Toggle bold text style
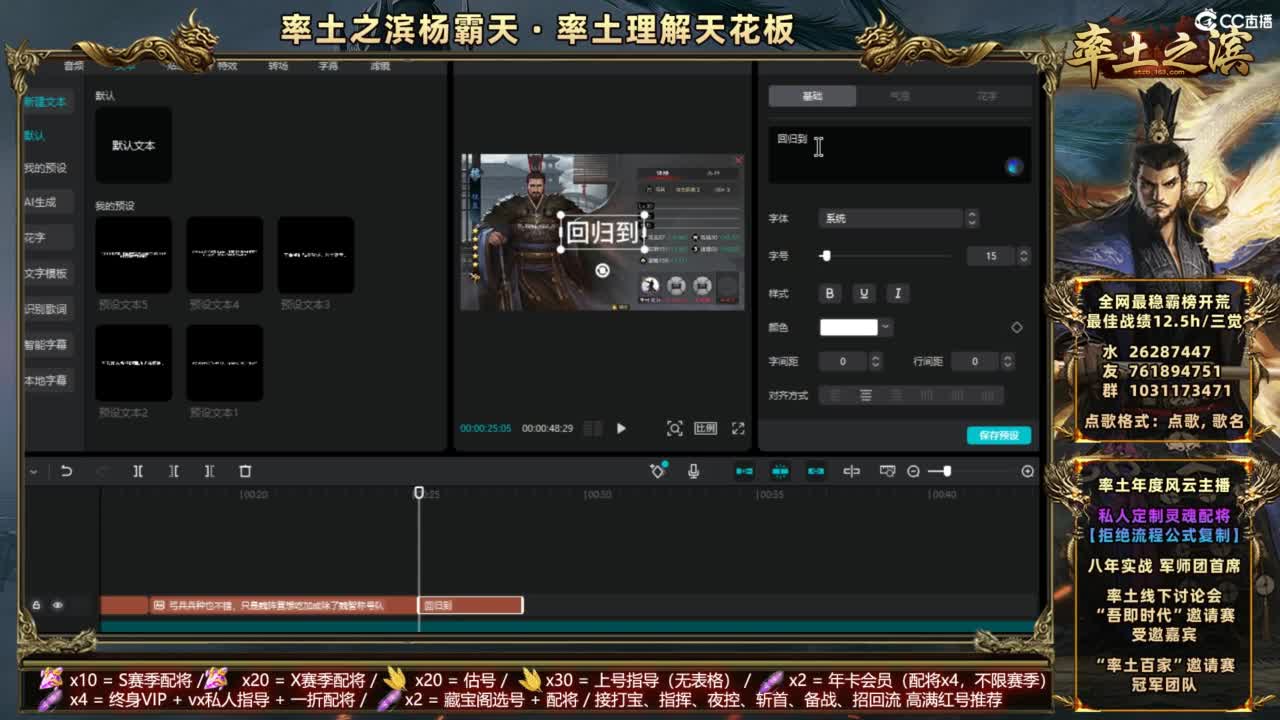Image resolution: width=1280 pixels, height=720 pixels. pos(829,293)
